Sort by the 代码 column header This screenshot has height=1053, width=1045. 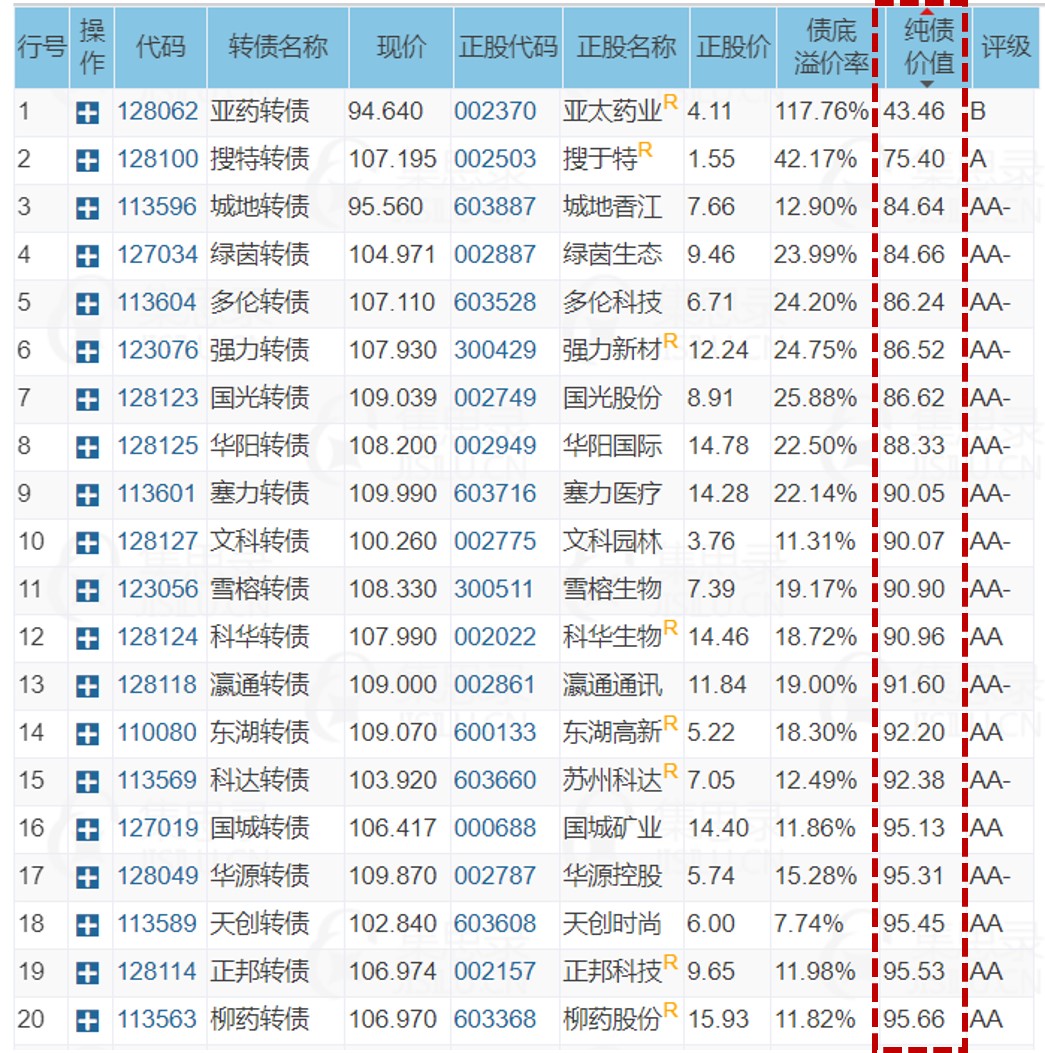(161, 47)
